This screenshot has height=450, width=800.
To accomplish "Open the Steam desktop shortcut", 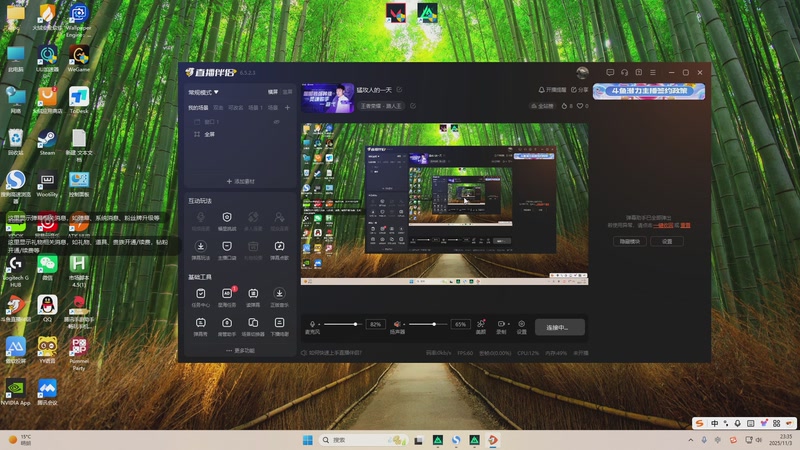I will point(47,143).
